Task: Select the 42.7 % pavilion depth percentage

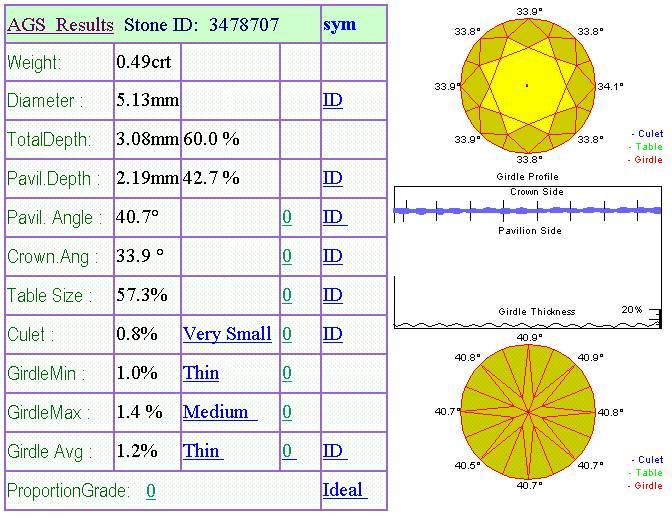Action: pos(211,178)
